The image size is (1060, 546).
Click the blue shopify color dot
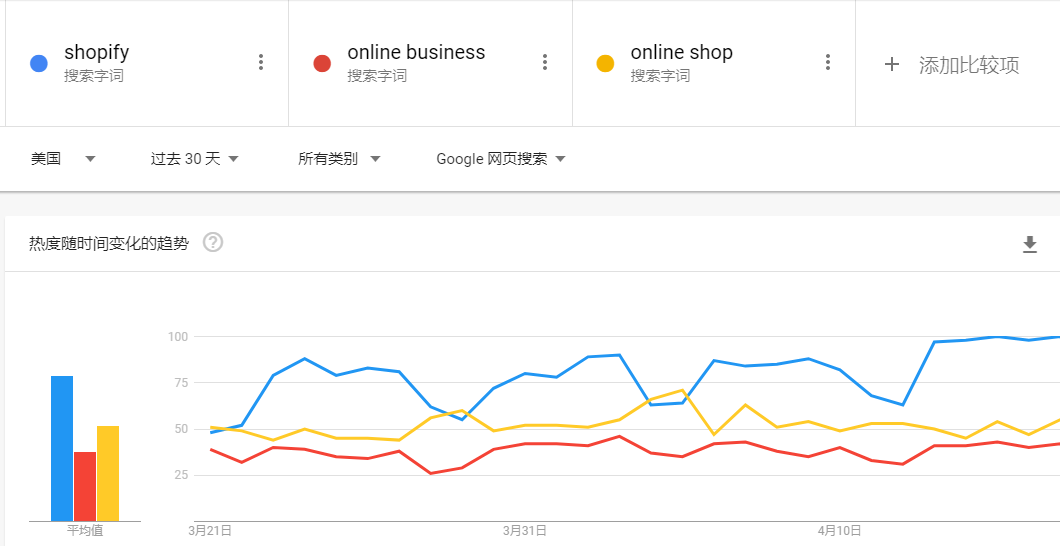(x=39, y=64)
